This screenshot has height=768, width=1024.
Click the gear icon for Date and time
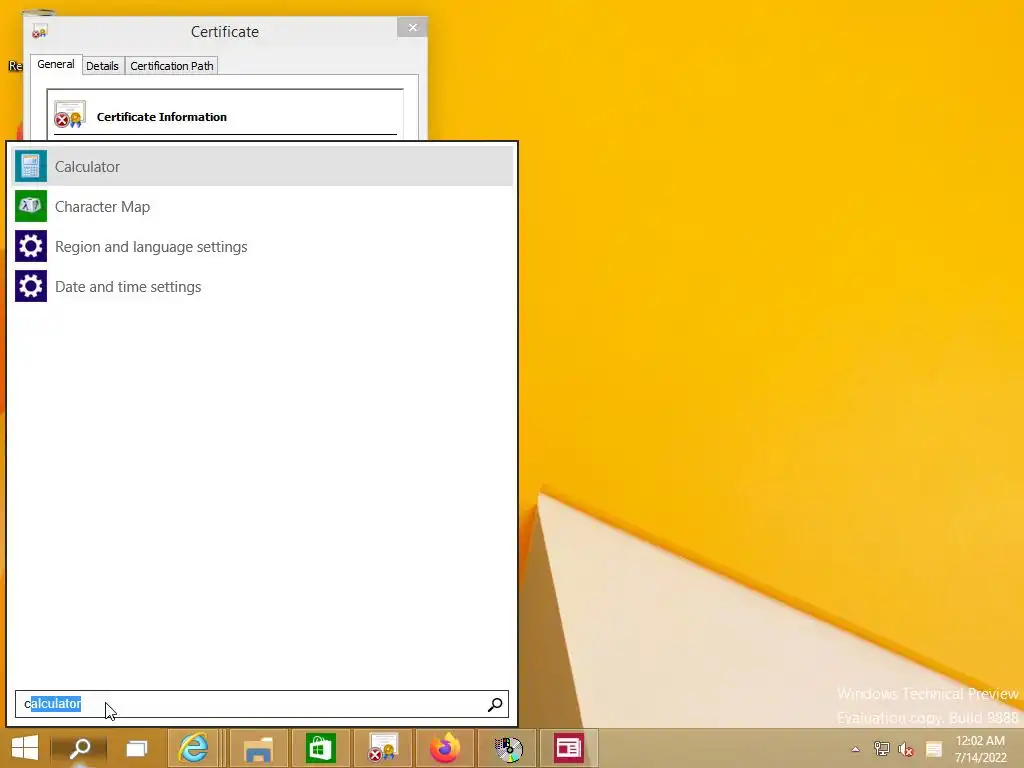click(x=31, y=287)
